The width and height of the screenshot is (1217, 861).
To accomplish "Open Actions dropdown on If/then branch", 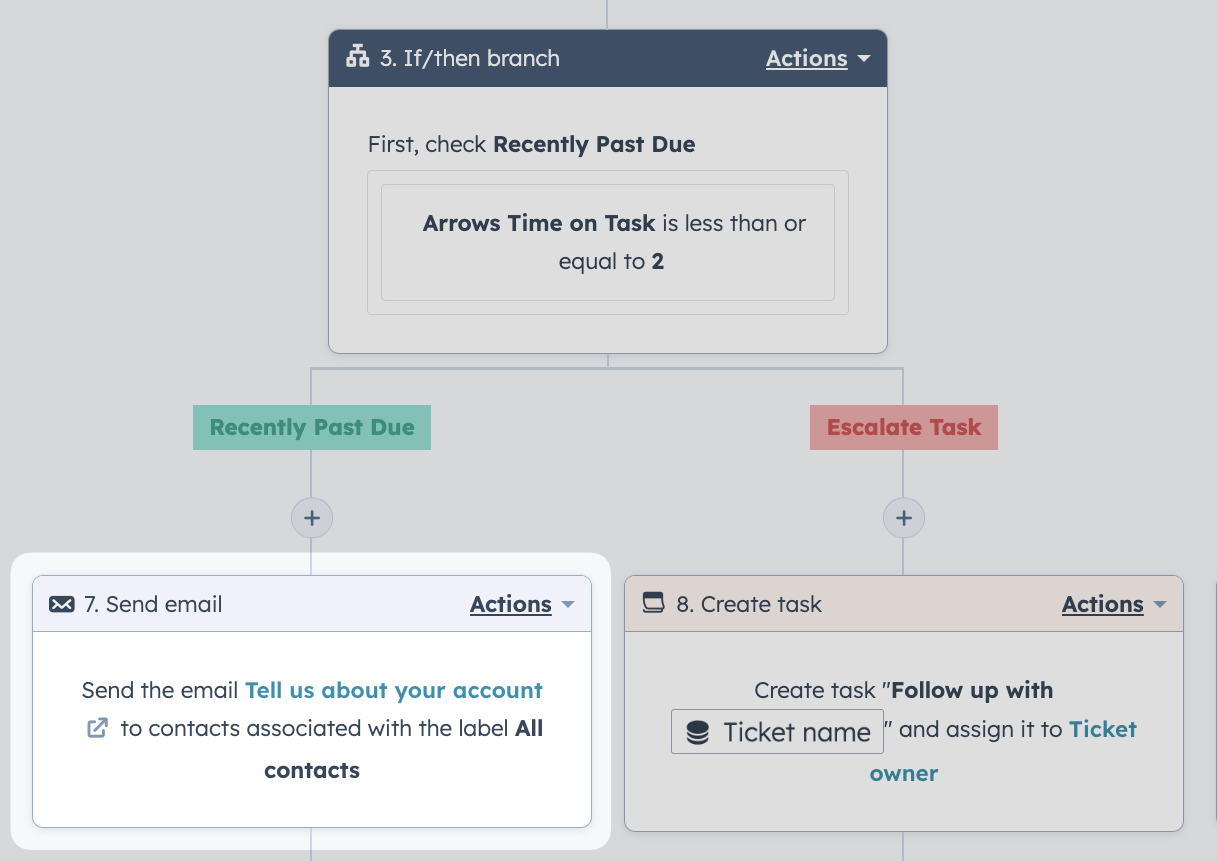I will tap(818, 58).
